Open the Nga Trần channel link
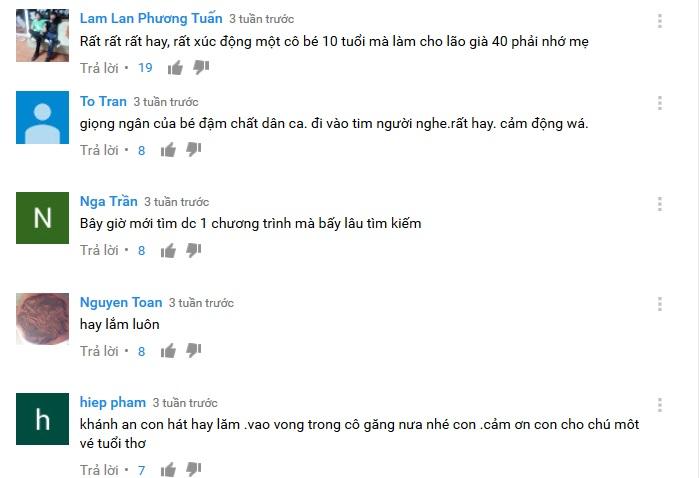The image size is (699, 478). pyautogui.click(x=108, y=202)
